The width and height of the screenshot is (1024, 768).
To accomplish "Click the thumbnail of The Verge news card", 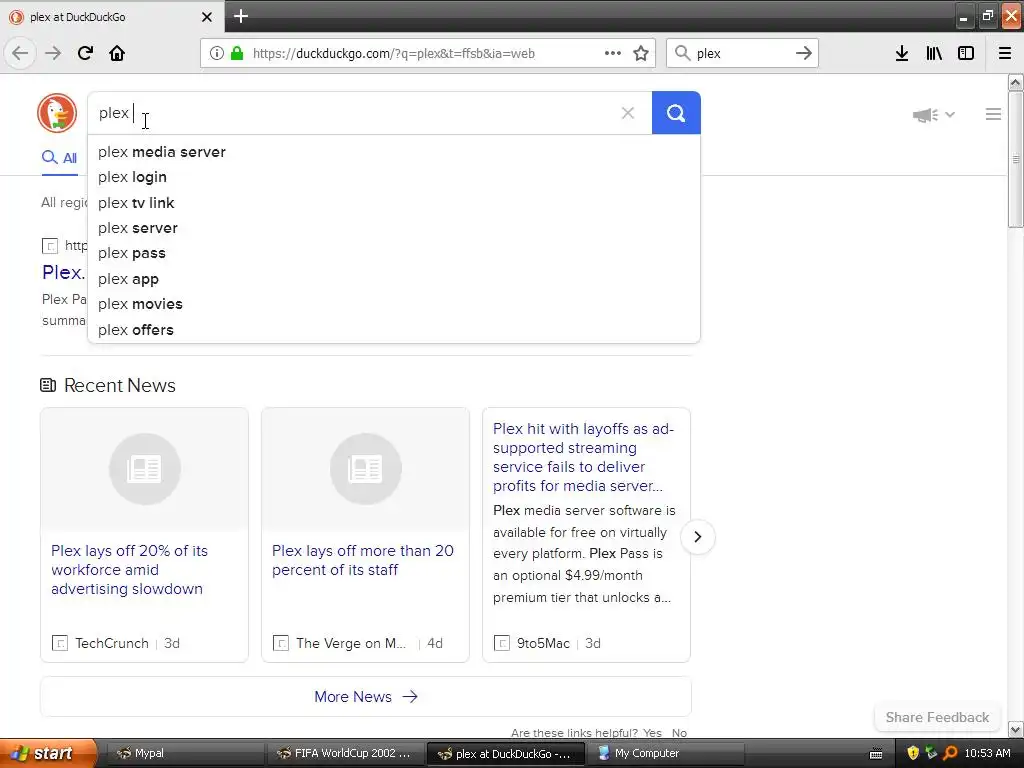I will click(365, 469).
